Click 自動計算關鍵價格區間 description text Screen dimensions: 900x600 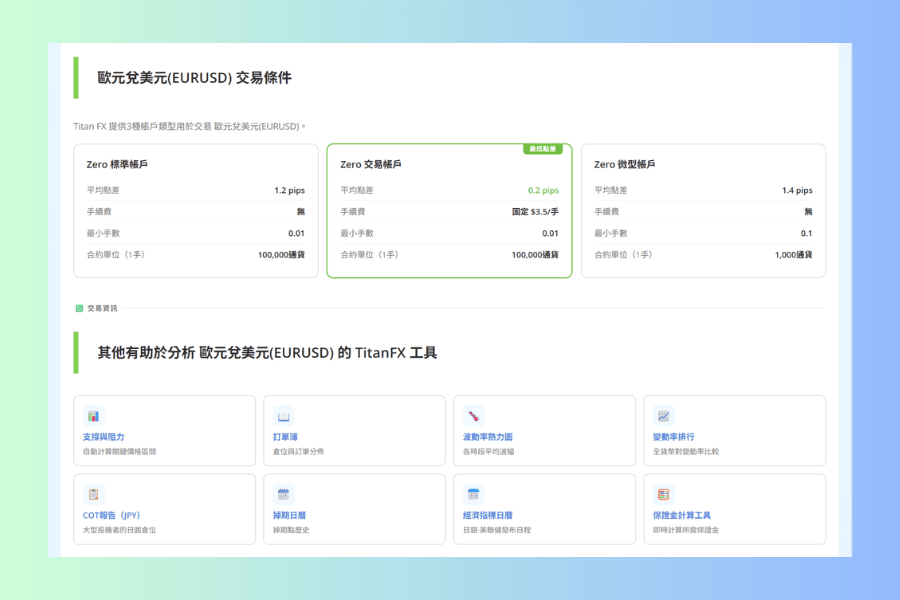click(119, 451)
